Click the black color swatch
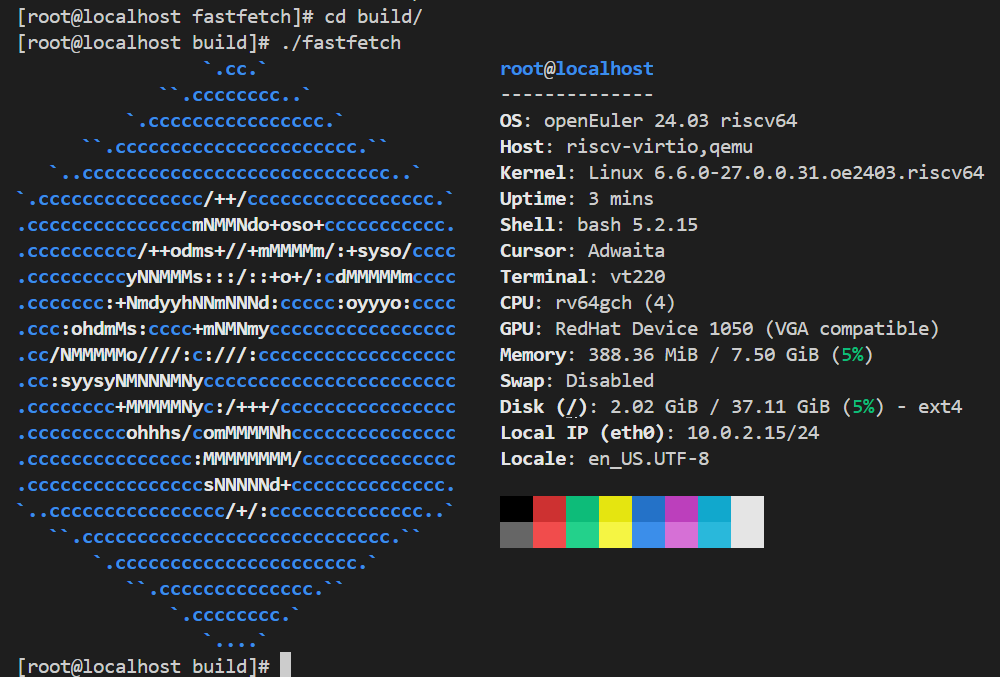1000x677 pixels. point(516,508)
